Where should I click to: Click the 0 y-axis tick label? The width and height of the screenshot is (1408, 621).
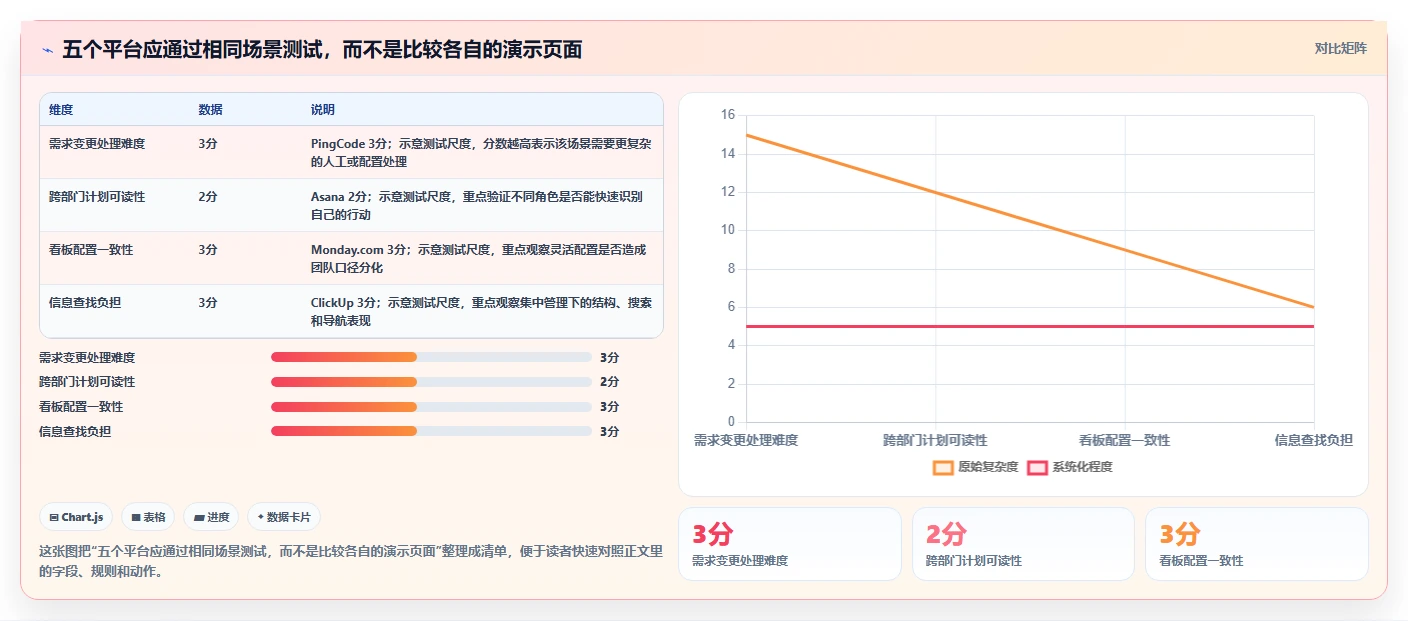pyautogui.click(x=731, y=422)
